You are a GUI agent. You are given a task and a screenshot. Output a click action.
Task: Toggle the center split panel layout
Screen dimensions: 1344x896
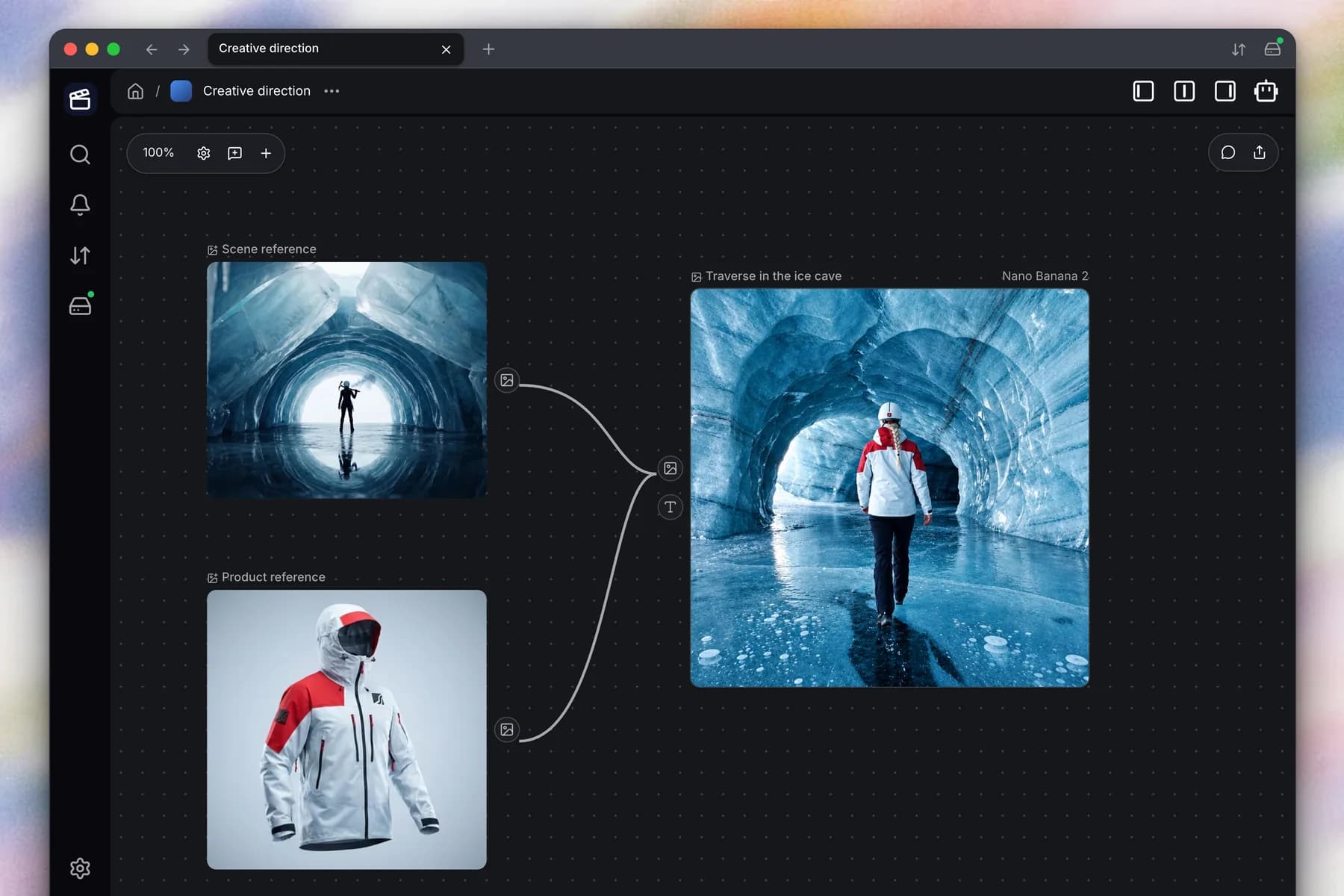[x=1184, y=91]
